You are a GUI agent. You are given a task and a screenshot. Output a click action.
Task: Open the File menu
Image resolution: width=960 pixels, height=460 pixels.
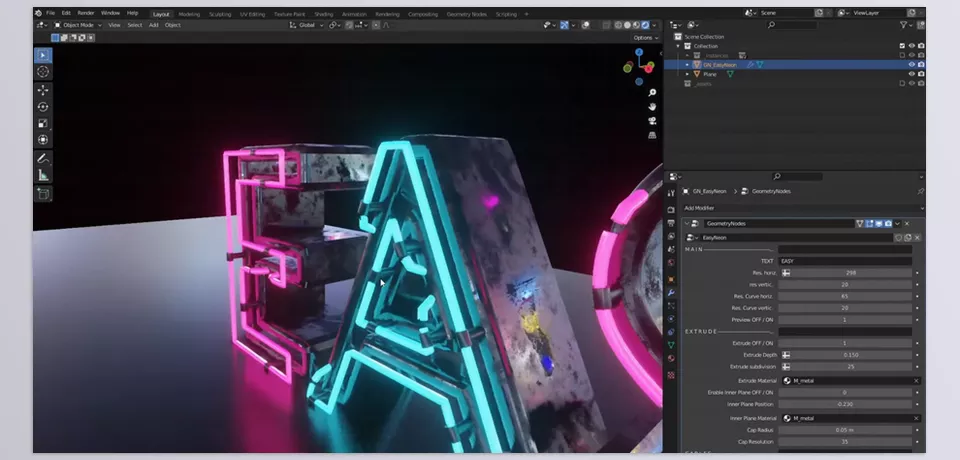point(50,13)
